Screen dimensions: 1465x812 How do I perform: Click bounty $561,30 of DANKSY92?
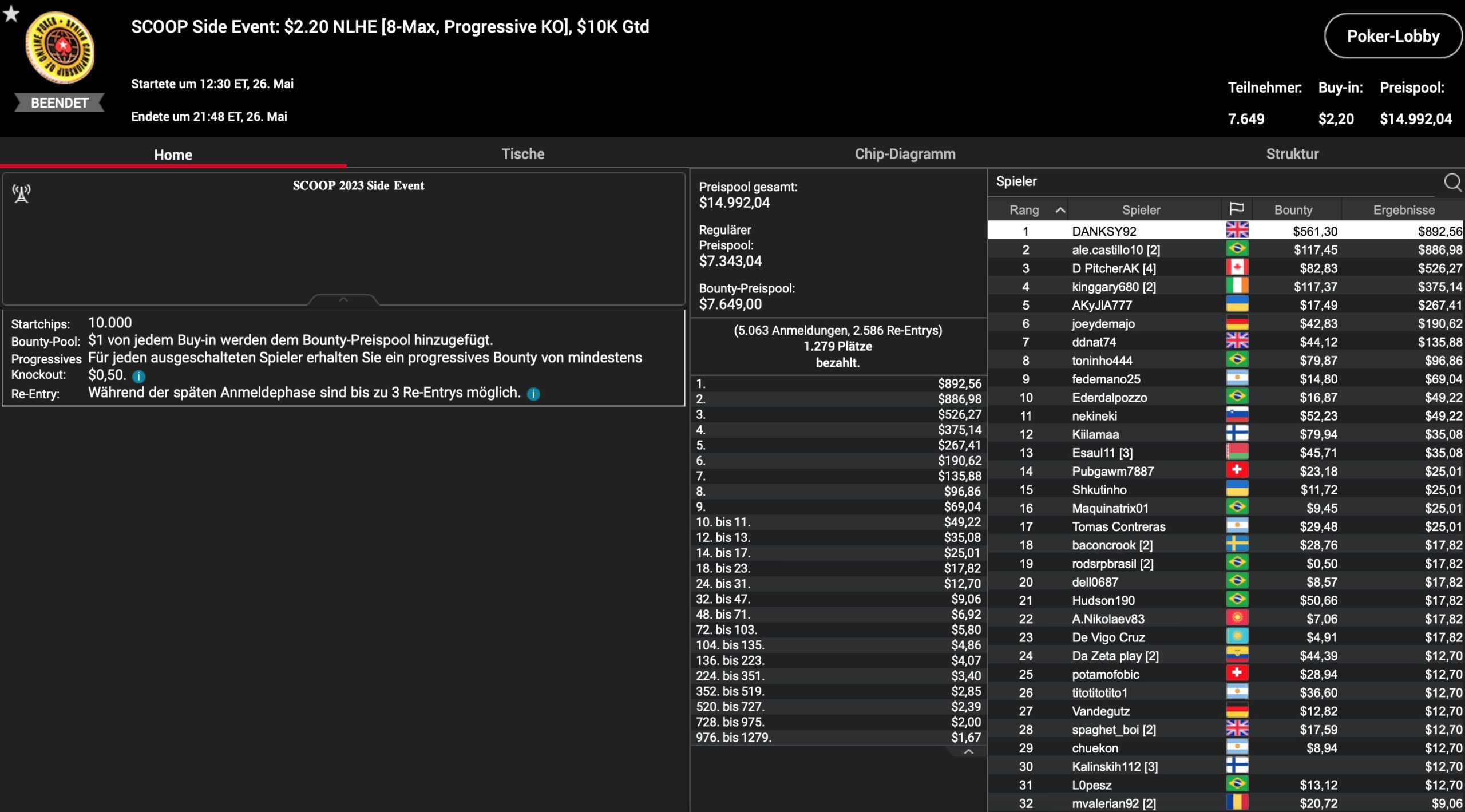[x=1315, y=231]
